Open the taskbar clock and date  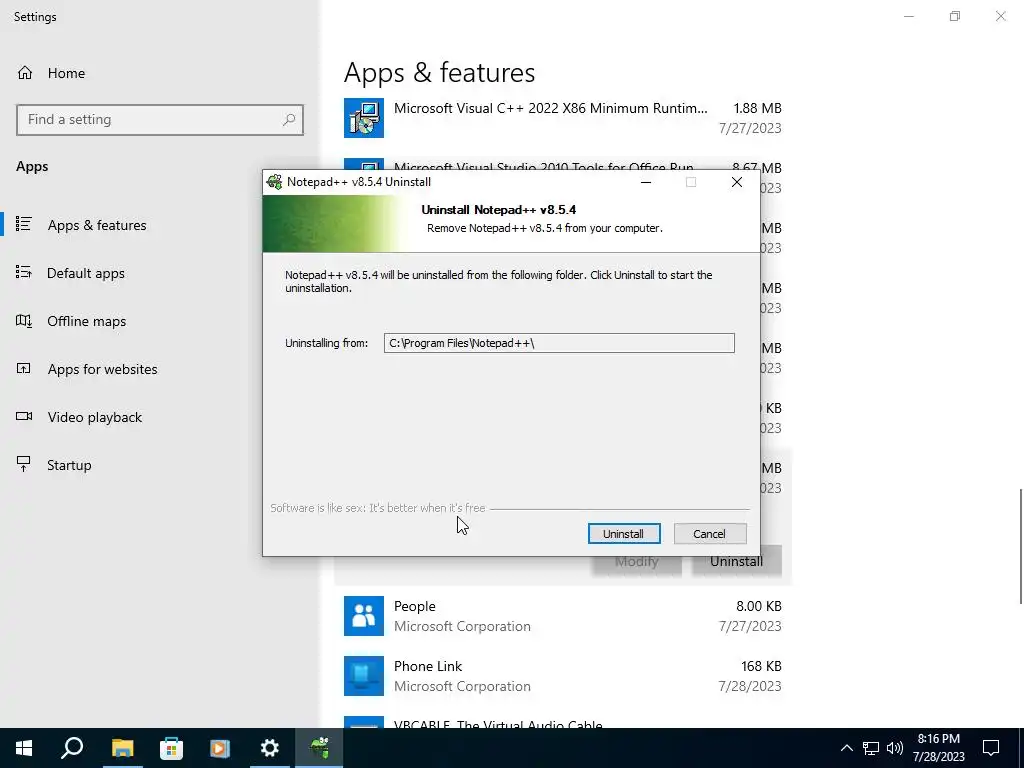(x=938, y=748)
